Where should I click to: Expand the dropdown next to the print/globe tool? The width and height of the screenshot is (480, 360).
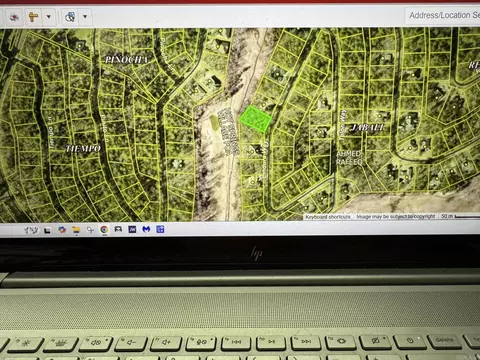coord(85,17)
